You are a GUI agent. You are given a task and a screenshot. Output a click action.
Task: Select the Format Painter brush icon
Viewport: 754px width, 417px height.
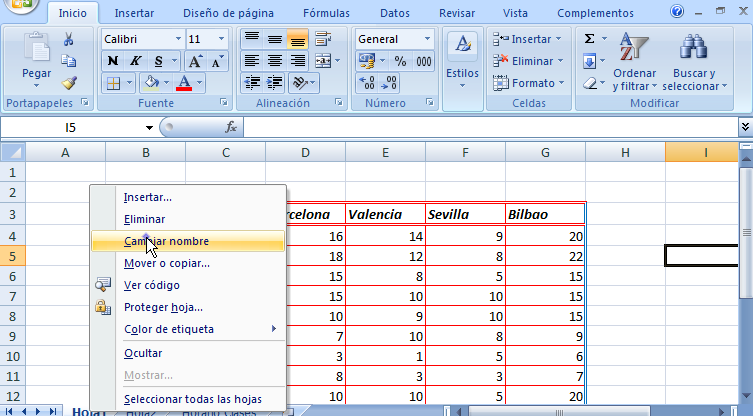[x=69, y=83]
